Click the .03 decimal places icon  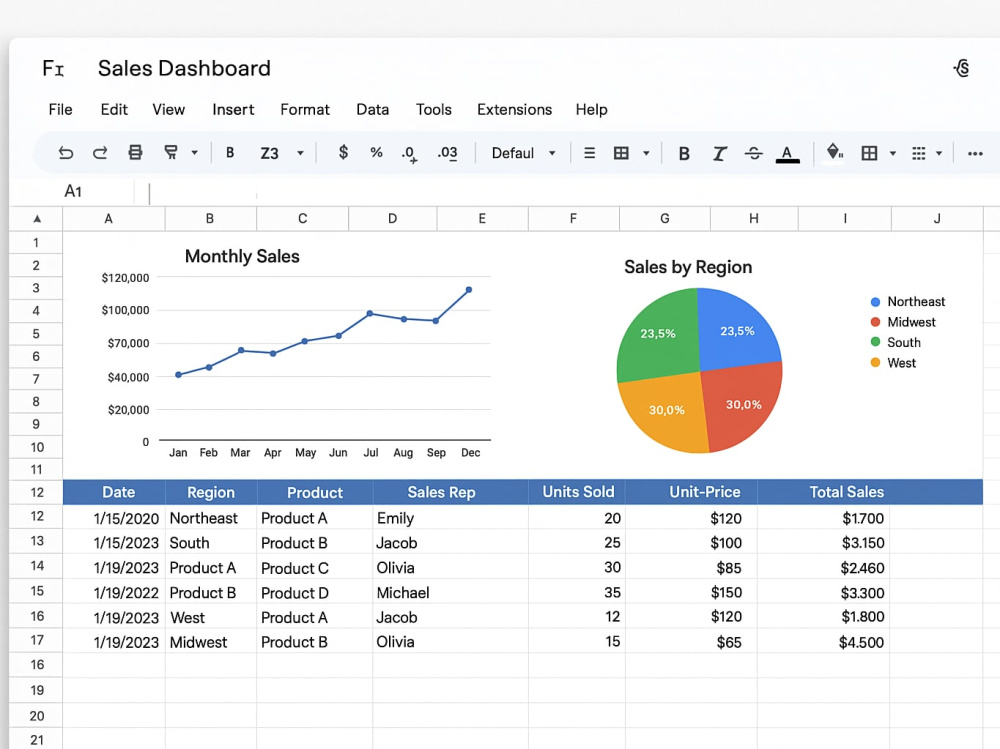pyautogui.click(x=447, y=153)
